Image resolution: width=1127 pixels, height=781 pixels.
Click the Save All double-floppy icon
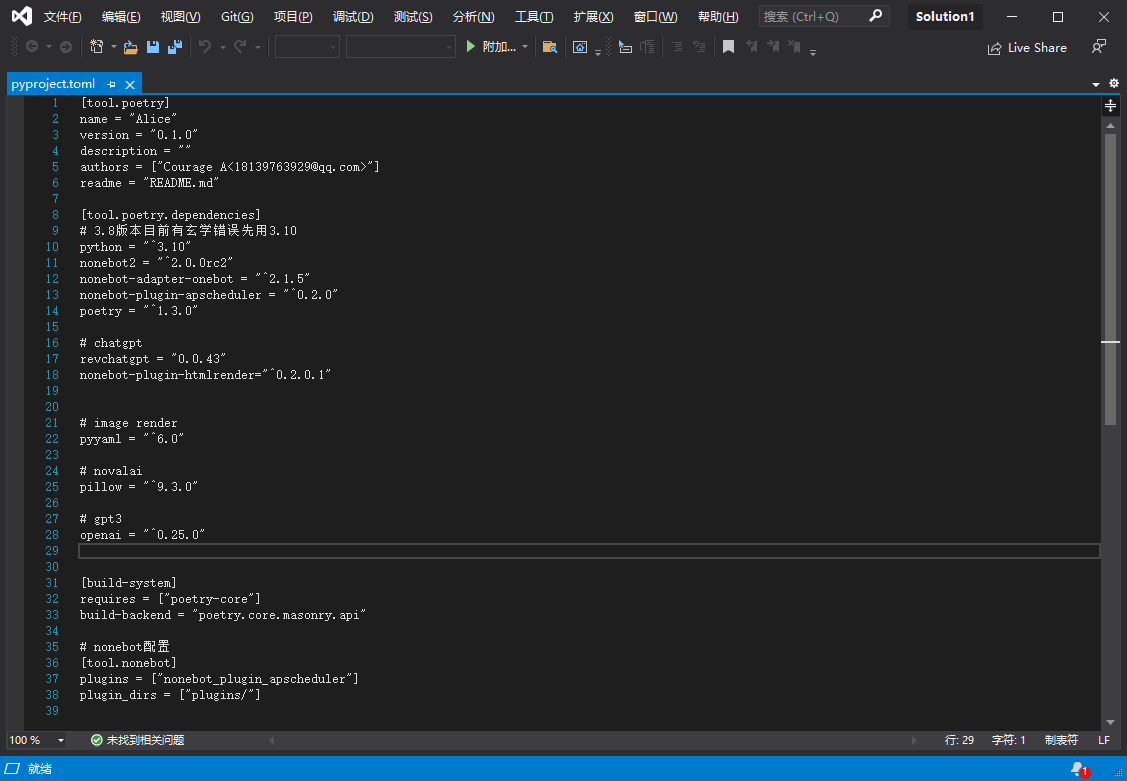(175, 47)
